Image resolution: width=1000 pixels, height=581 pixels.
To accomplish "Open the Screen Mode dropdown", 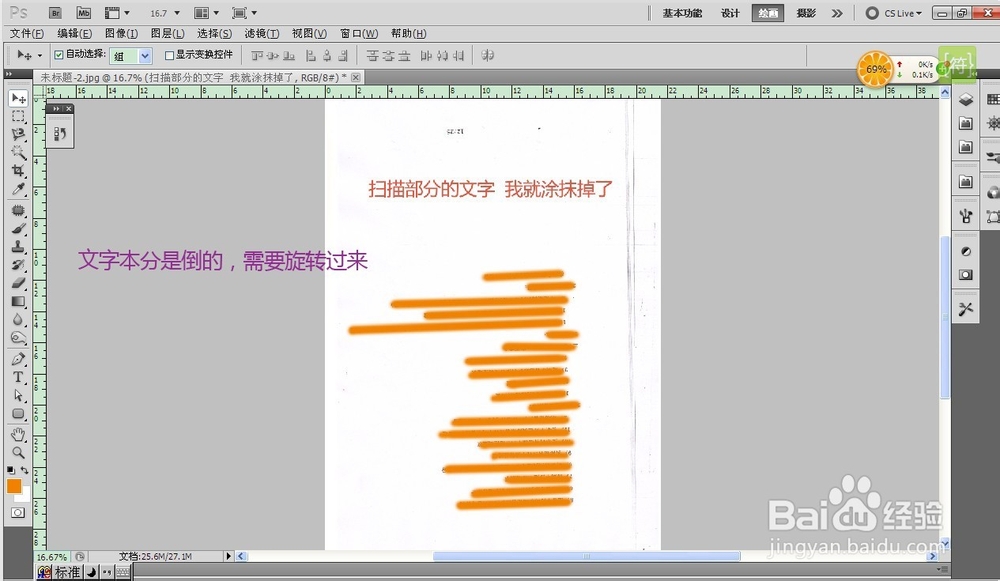I will pyautogui.click(x=245, y=13).
